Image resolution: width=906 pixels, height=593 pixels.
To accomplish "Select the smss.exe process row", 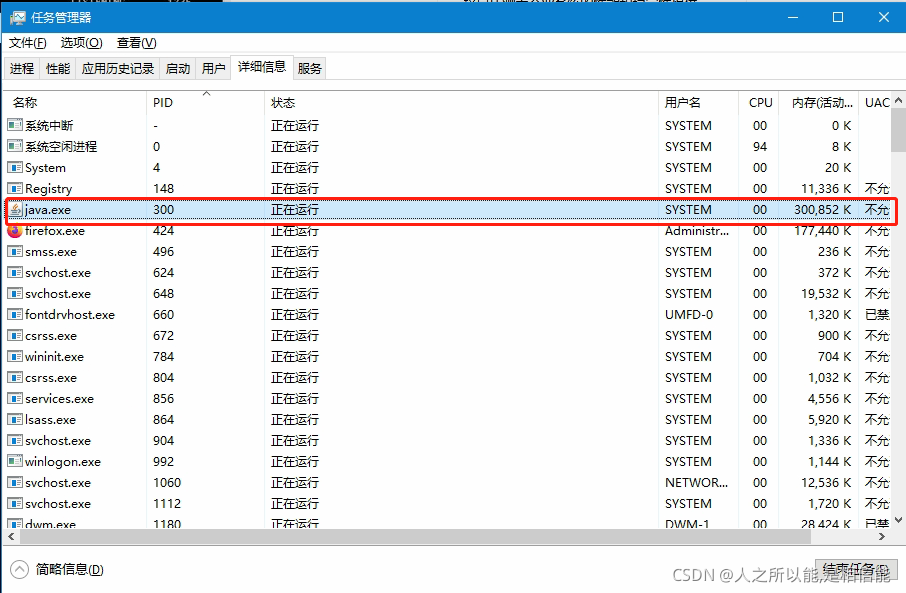I will [448, 251].
